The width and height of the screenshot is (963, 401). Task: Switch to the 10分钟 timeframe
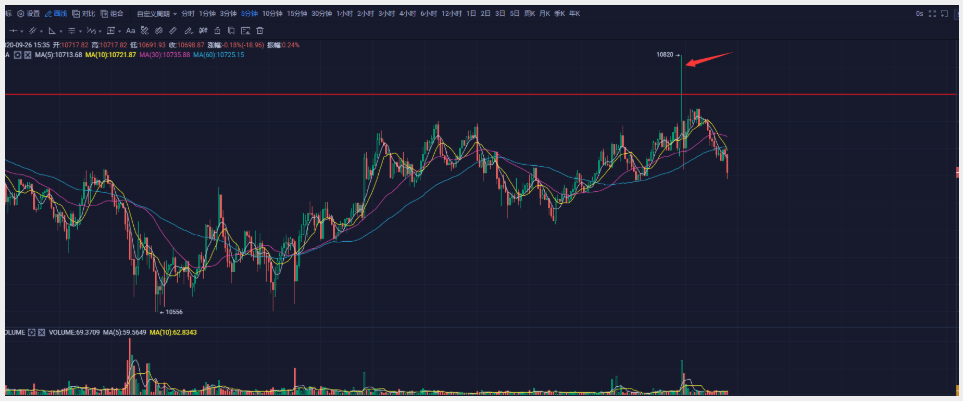tap(273, 14)
